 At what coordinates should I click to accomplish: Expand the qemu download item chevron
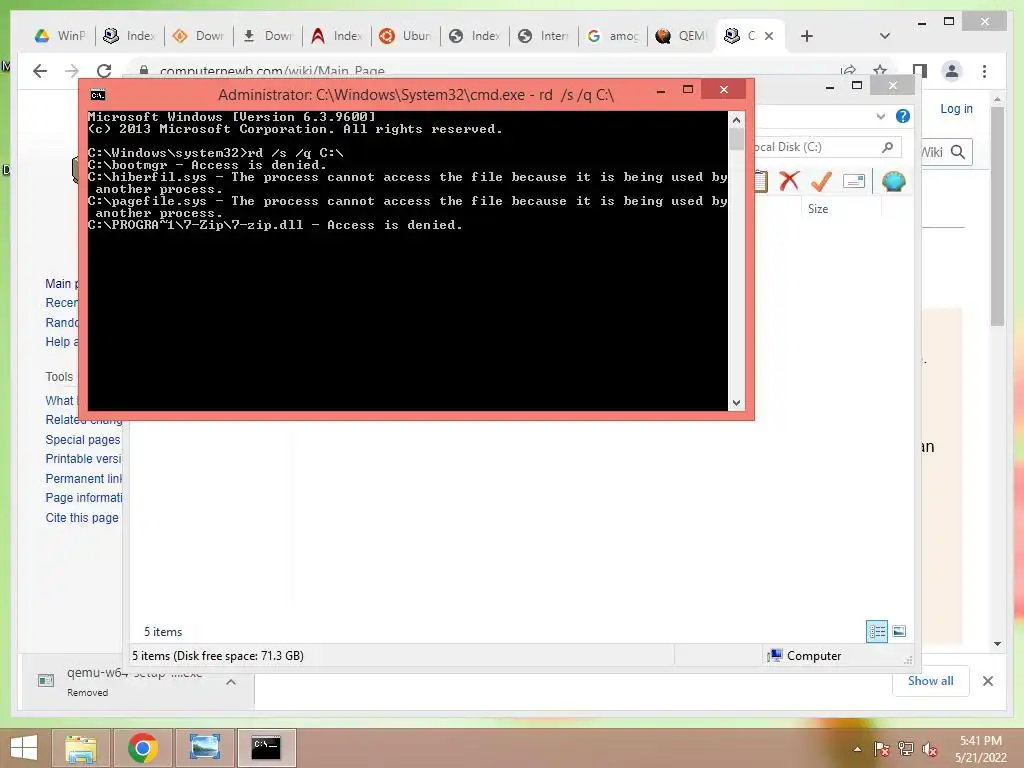(231, 682)
